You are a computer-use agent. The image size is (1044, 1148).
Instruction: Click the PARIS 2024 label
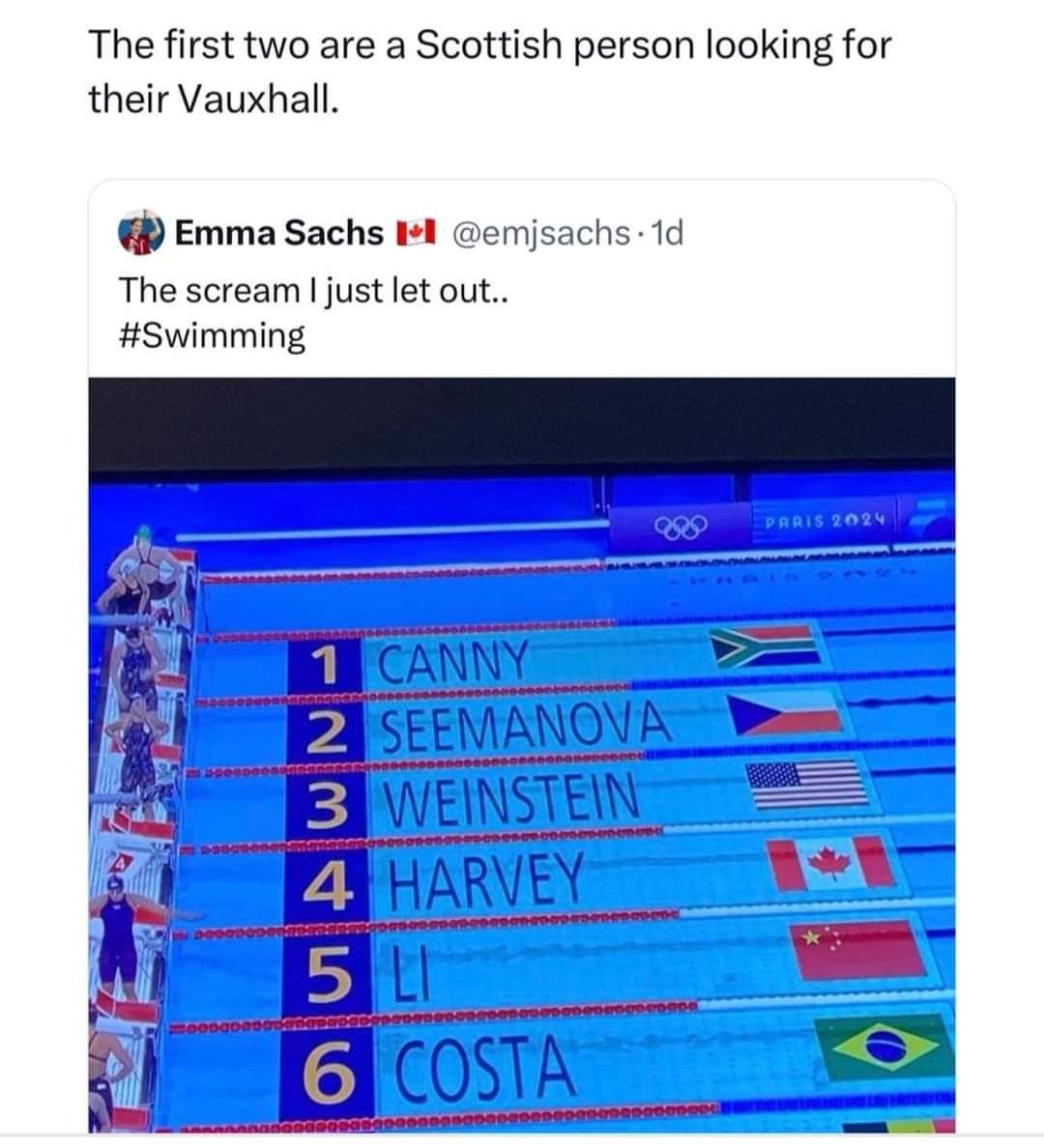point(825,523)
